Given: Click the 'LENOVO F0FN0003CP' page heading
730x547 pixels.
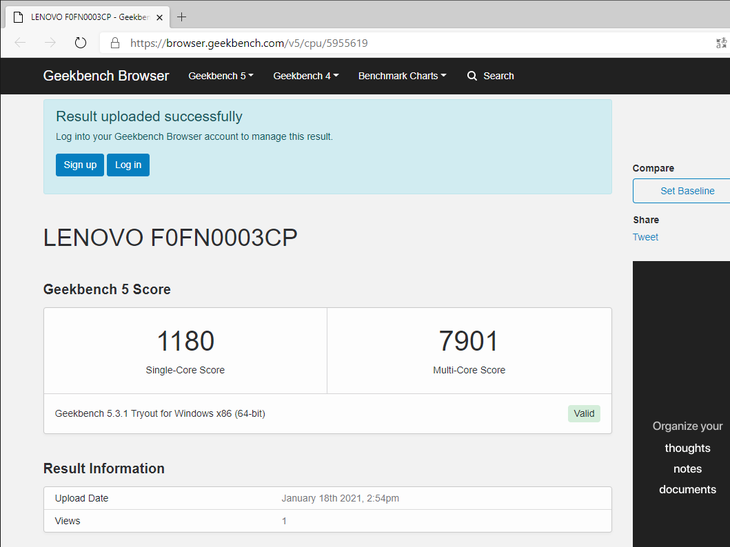Looking at the screenshot, I should coord(170,237).
